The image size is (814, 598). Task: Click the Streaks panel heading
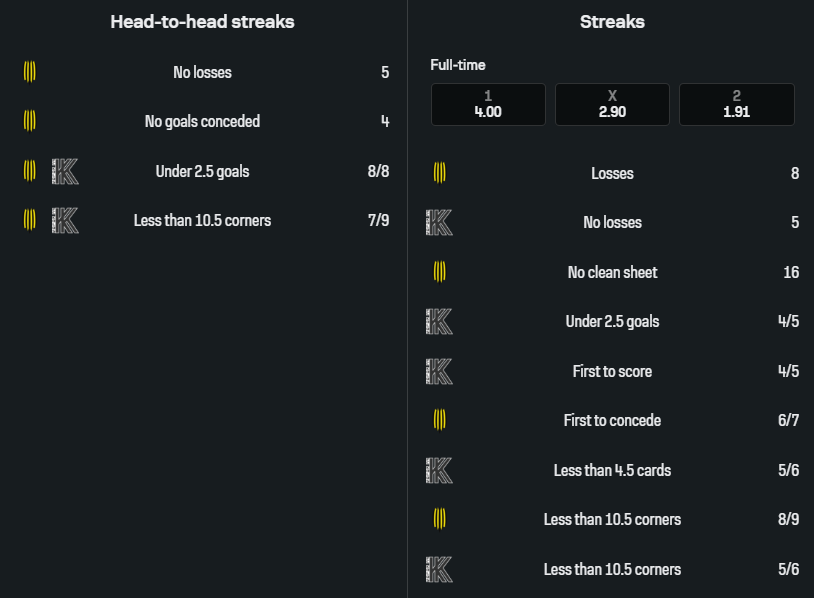[612, 21]
